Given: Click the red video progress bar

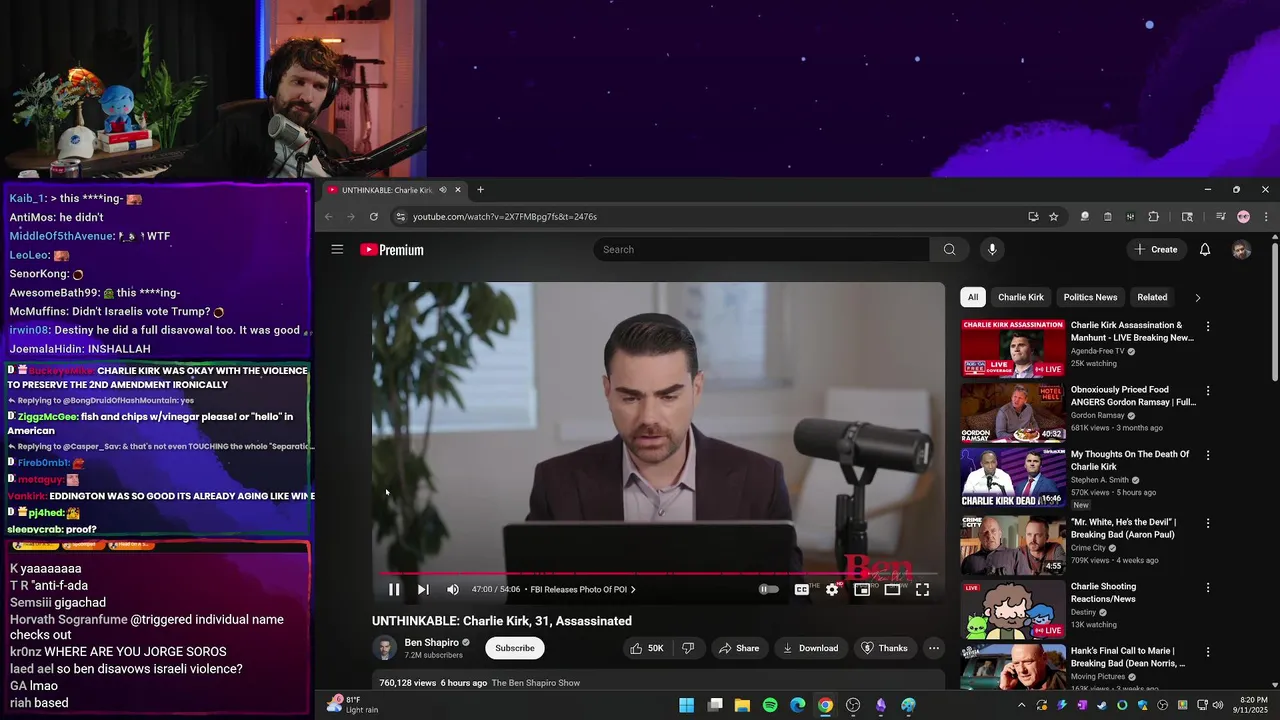Looking at the screenshot, I should click(x=658, y=574).
